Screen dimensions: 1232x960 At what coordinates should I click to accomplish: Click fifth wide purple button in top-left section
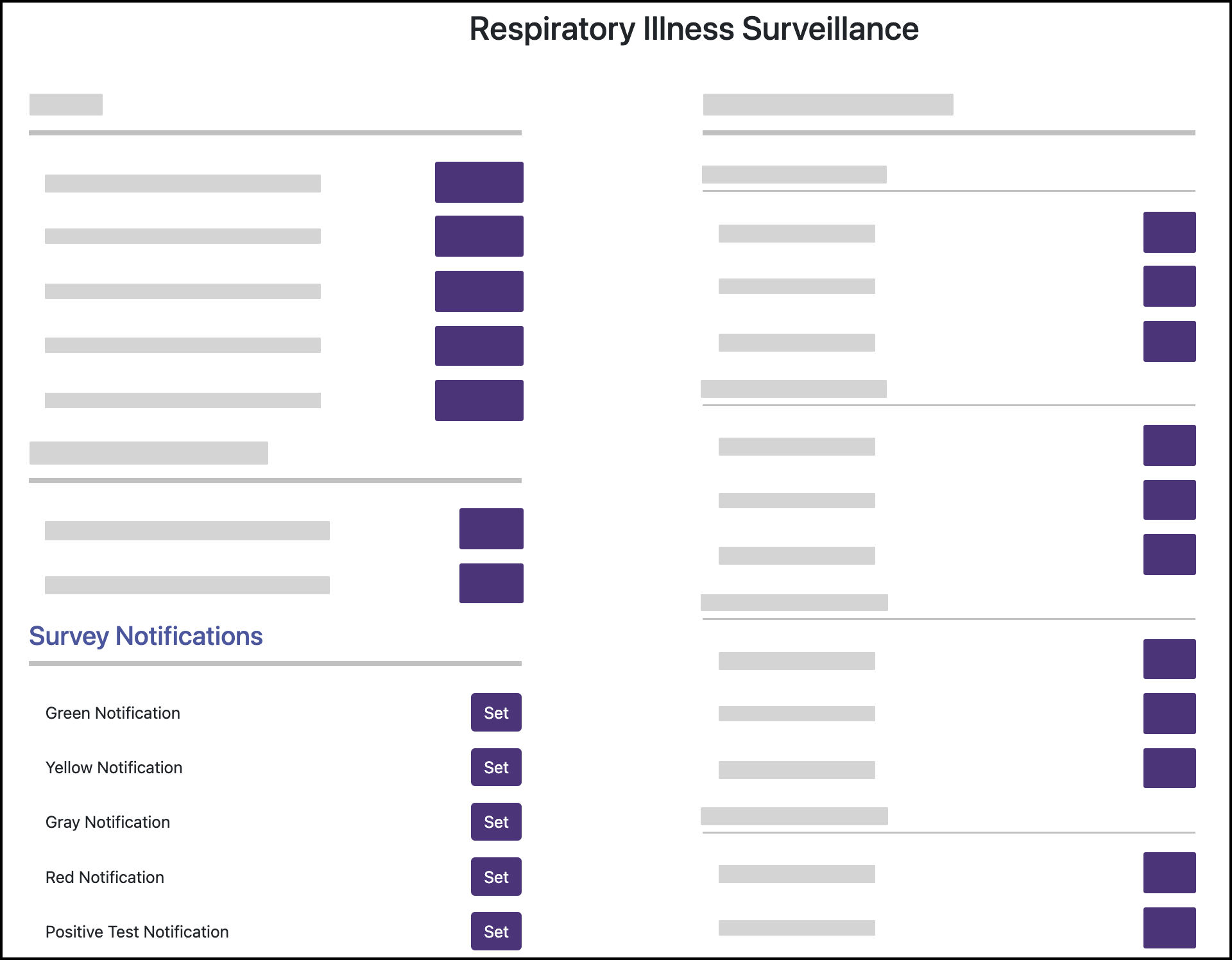pos(479,400)
